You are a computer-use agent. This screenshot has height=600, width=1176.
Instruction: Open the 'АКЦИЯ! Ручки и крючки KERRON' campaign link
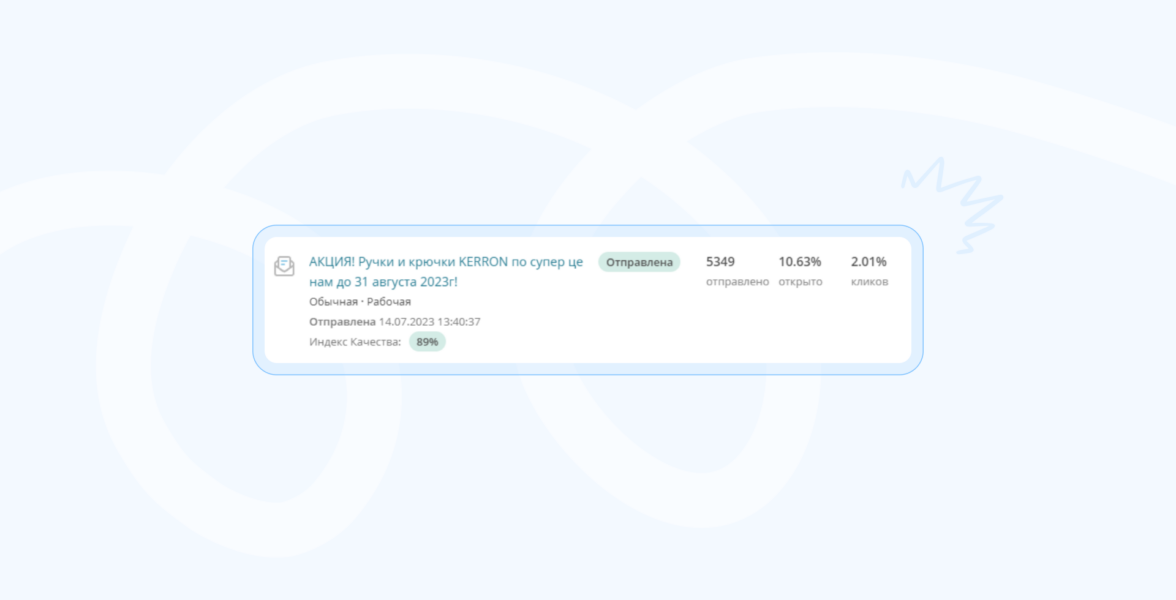tap(446, 272)
